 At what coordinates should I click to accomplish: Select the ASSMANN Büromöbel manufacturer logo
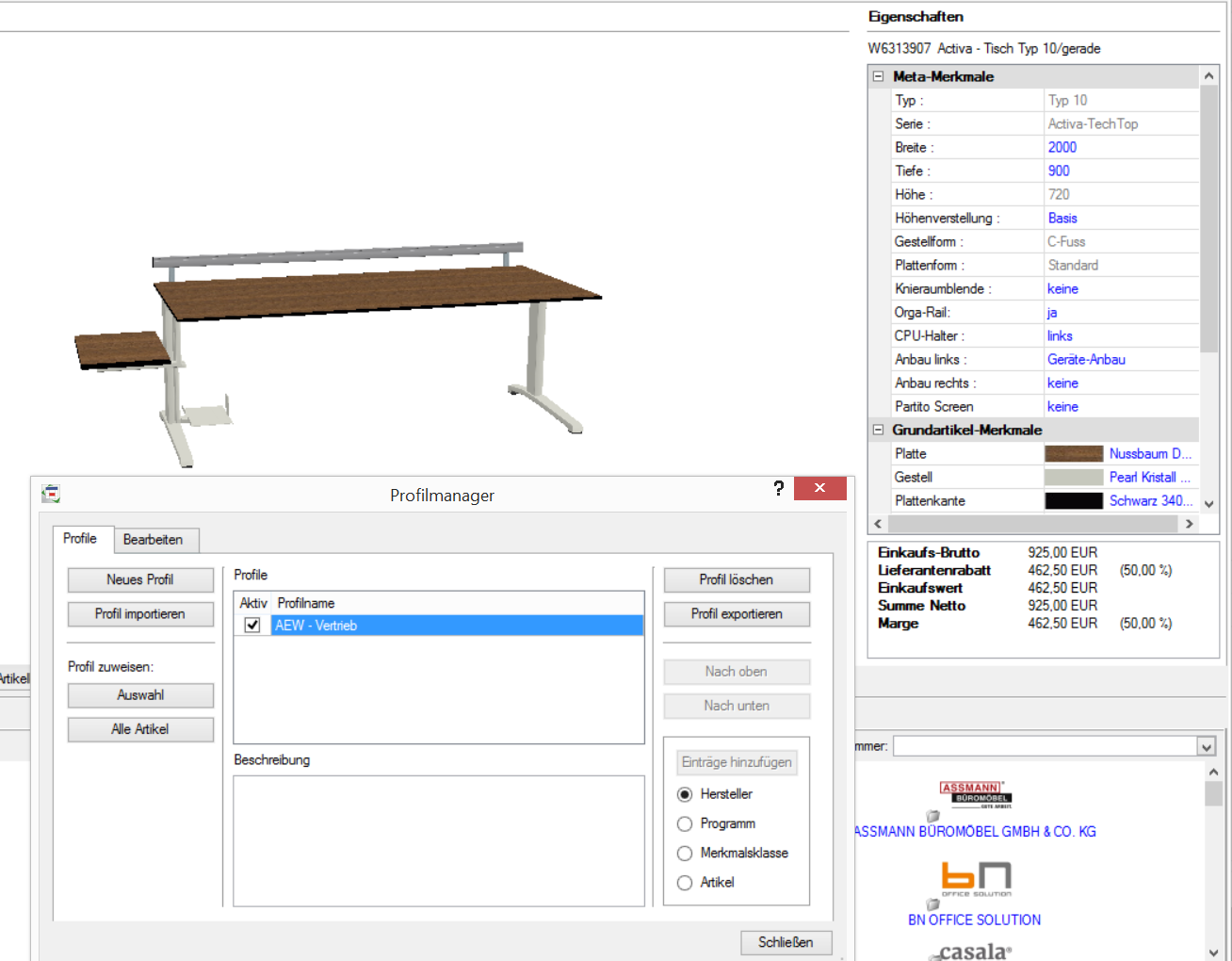click(x=974, y=794)
